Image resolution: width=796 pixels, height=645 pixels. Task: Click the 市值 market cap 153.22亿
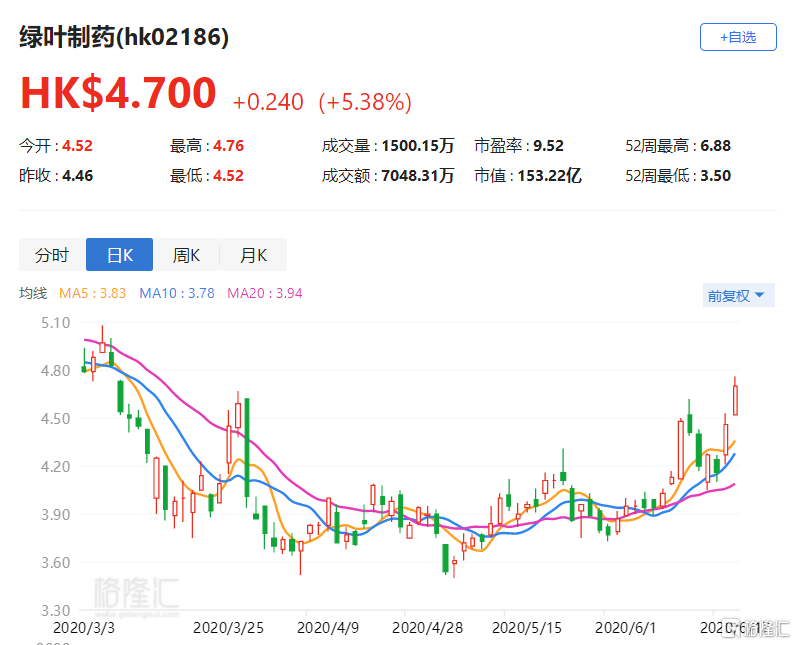click(549, 176)
